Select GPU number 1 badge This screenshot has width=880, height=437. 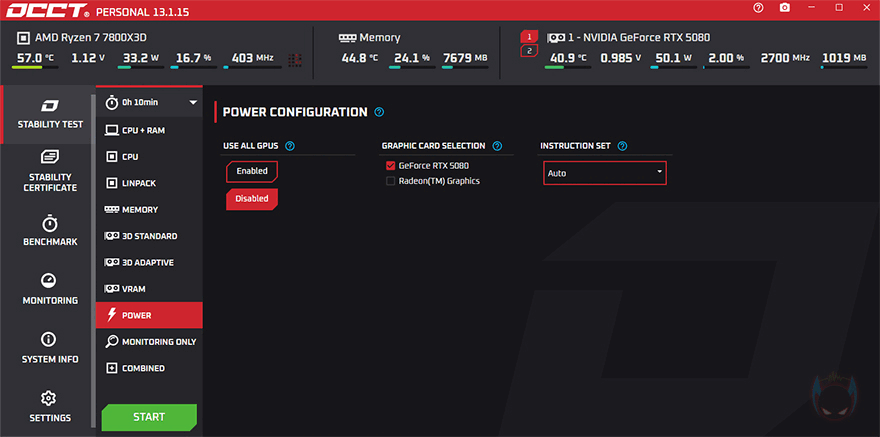[529, 37]
